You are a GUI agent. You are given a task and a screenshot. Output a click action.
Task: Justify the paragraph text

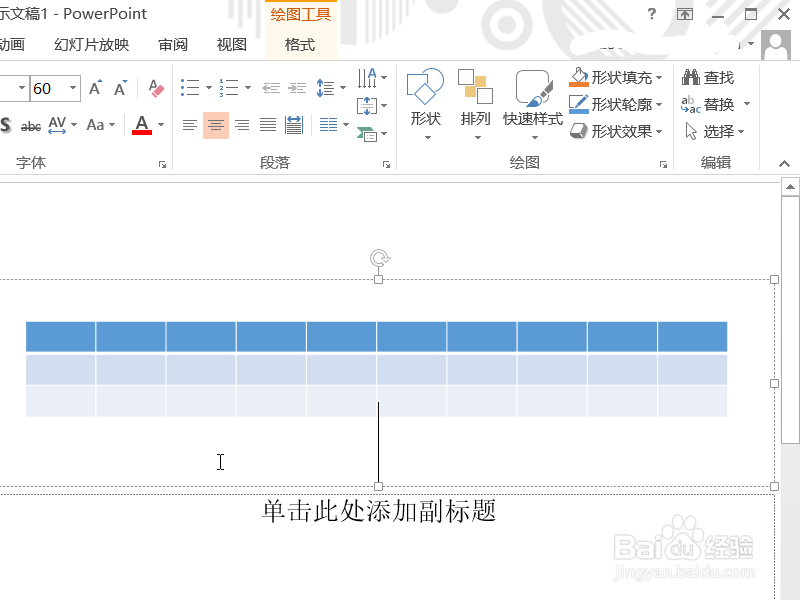[268, 125]
